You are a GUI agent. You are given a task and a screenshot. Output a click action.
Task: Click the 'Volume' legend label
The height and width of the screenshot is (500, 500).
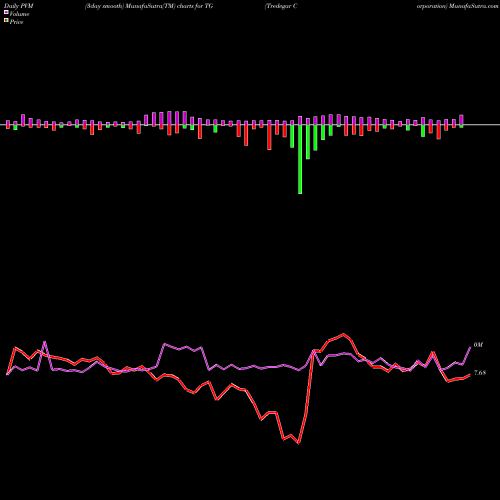(x=19, y=14)
